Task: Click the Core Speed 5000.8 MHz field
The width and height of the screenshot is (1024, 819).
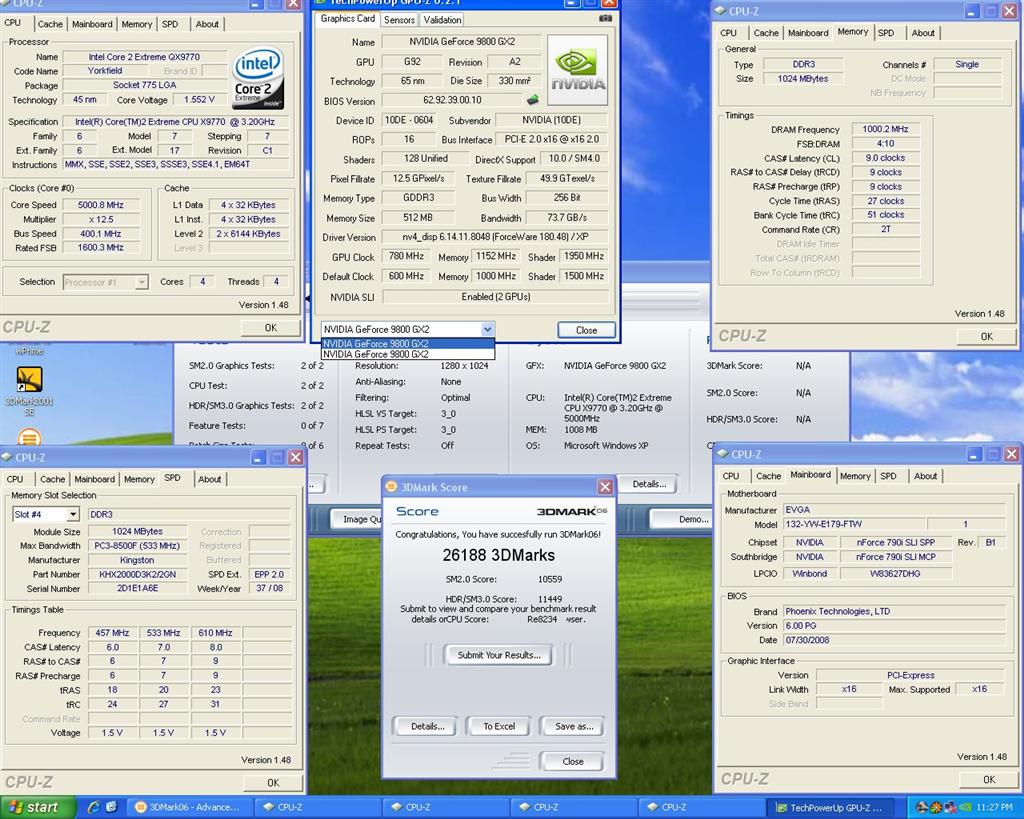Action: click(101, 204)
